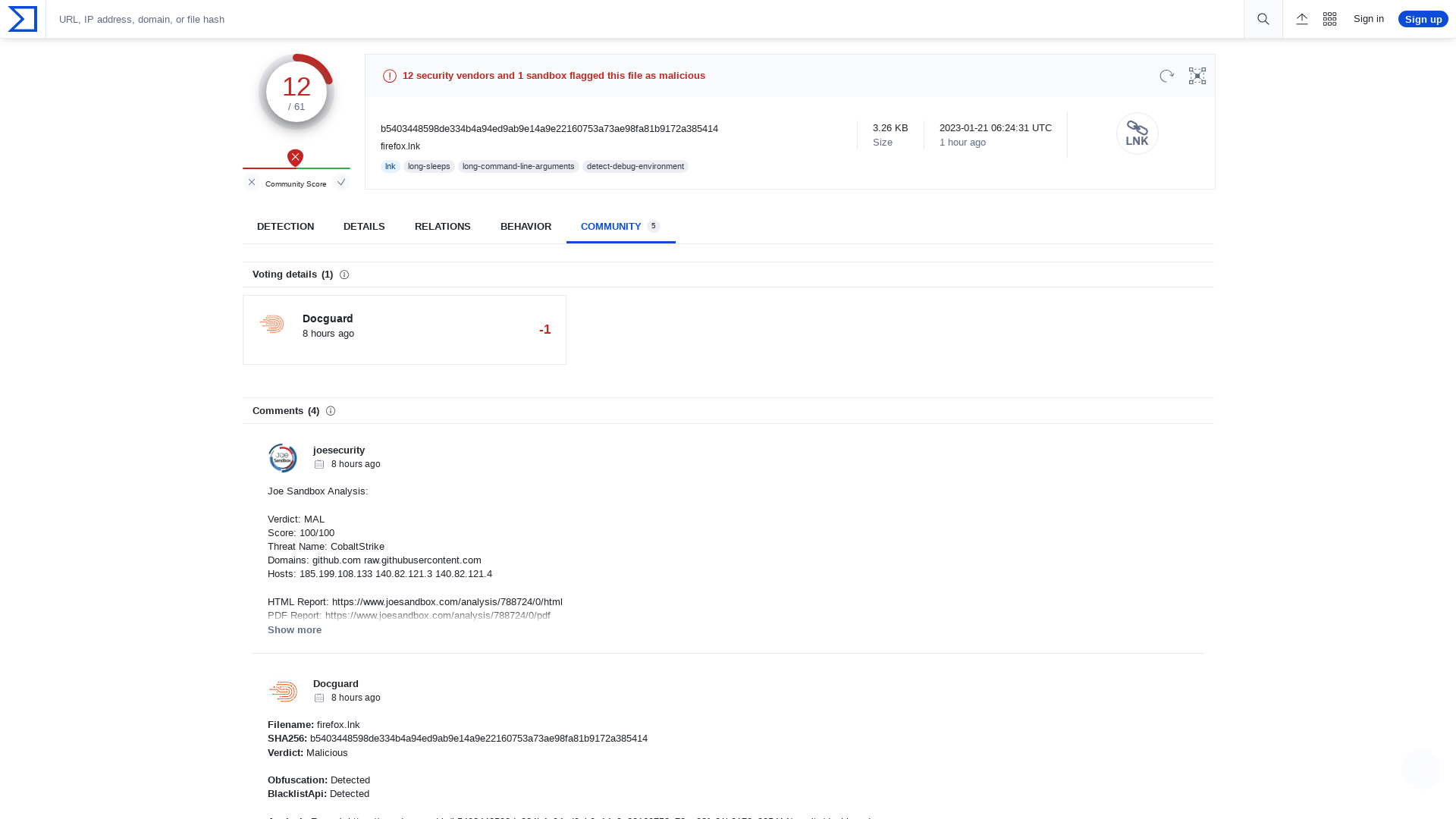Click the joesecurity username
Image resolution: width=1456 pixels, height=819 pixels.
tap(339, 450)
